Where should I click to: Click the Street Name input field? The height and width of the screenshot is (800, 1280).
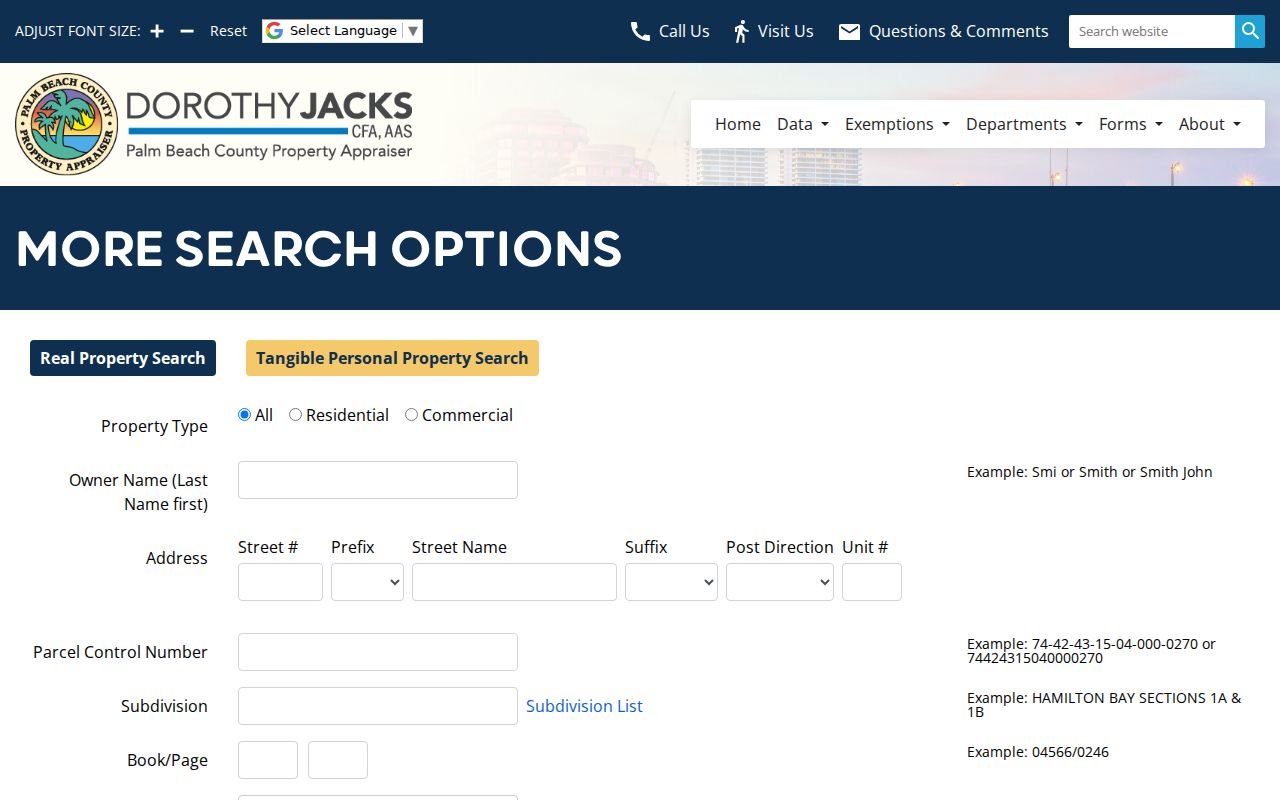point(514,582)
